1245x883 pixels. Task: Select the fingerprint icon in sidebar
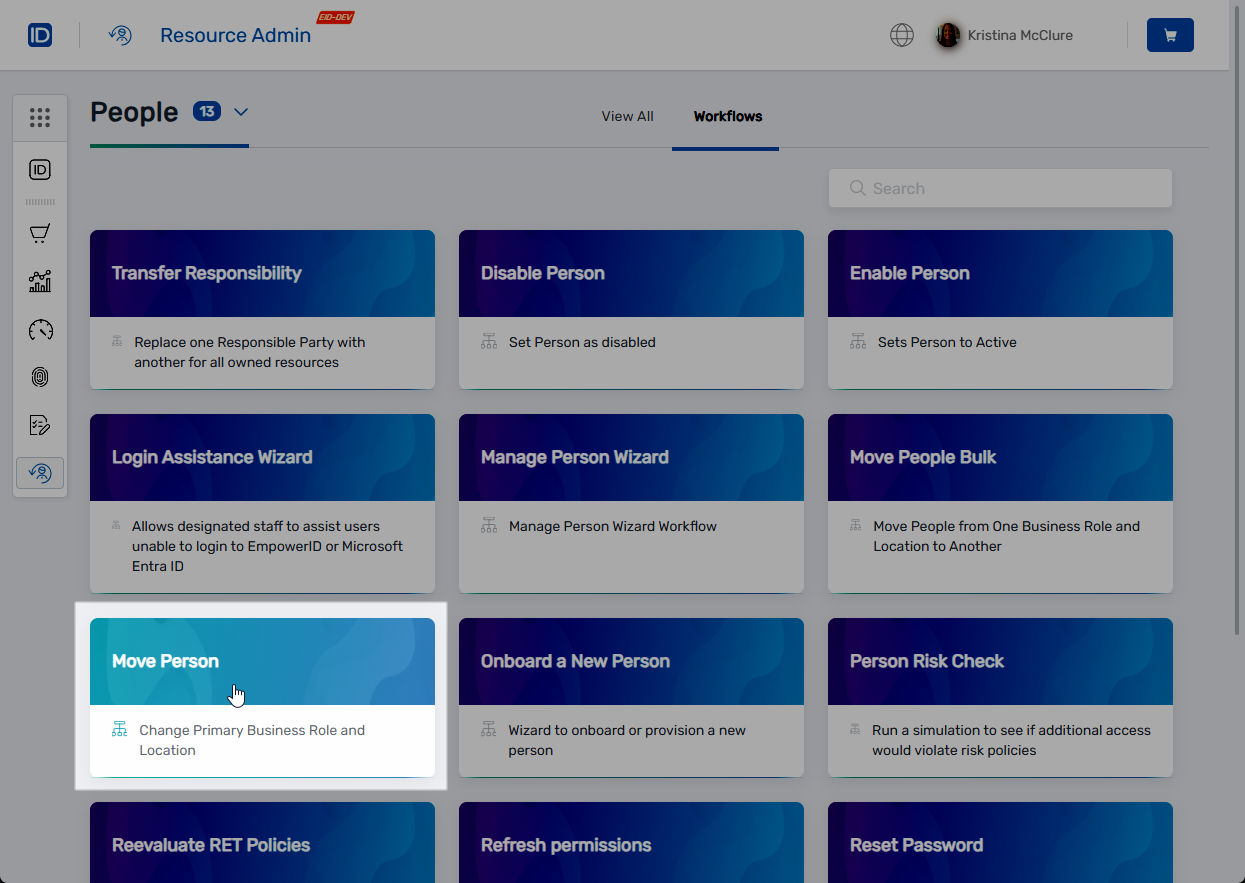pyautogui.click(x=40, y=377)
